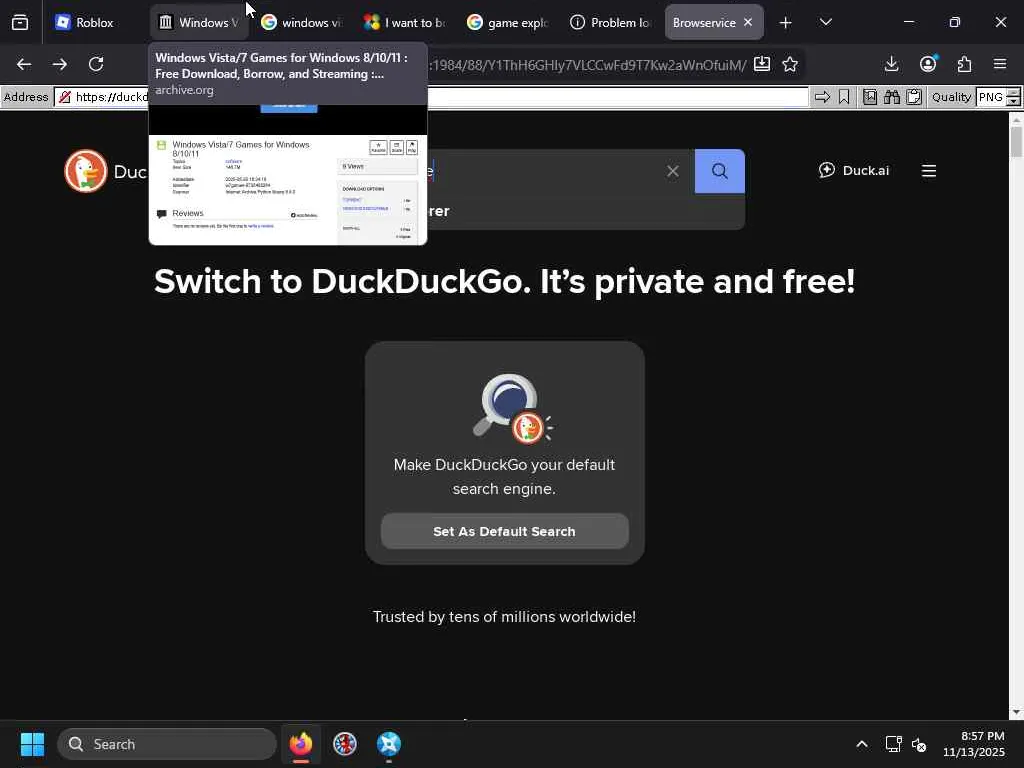
Task: Bookmark this page with the star
Action: [x=790, y=64]
